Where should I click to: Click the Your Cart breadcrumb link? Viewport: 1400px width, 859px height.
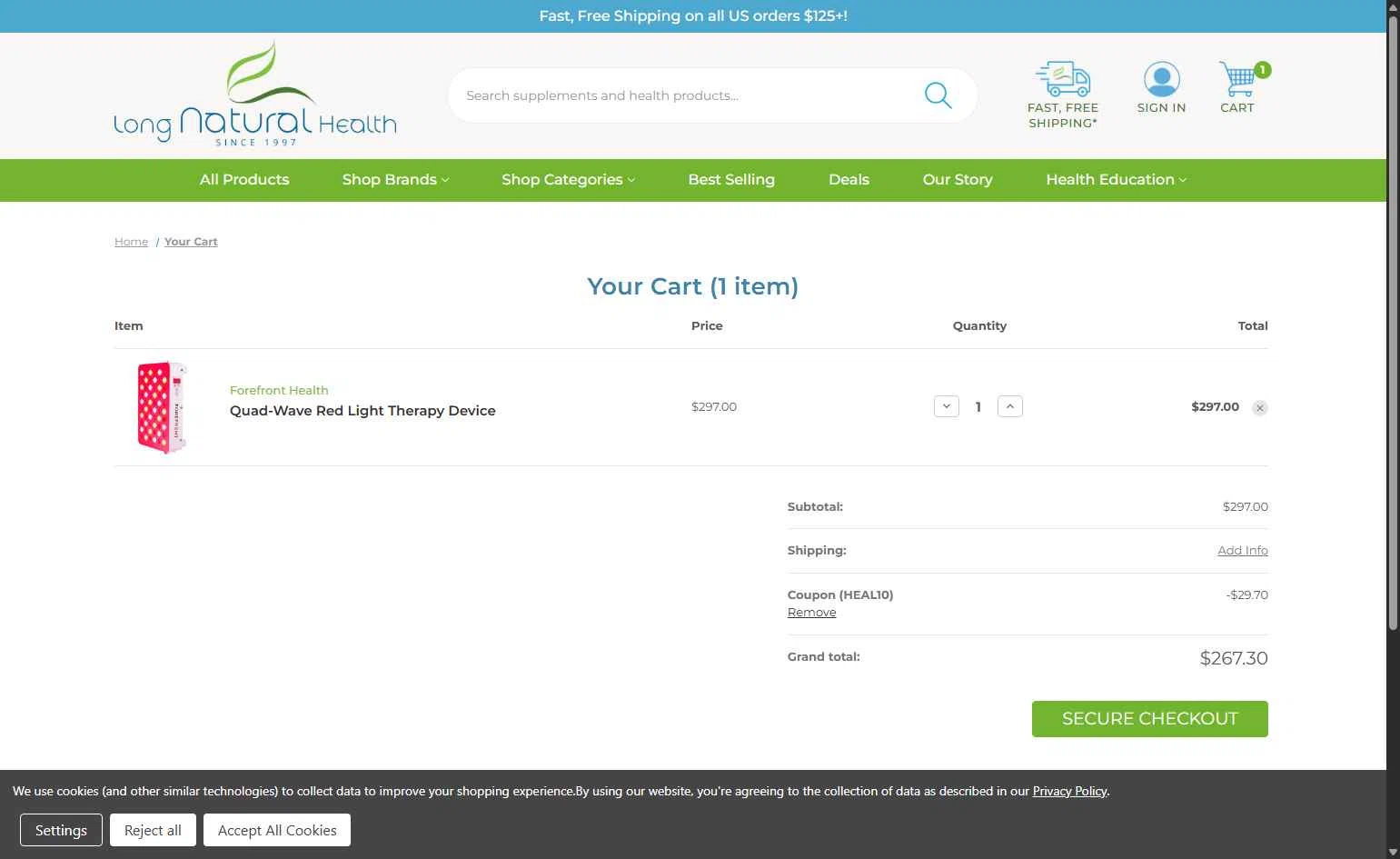tap(191, 242)
